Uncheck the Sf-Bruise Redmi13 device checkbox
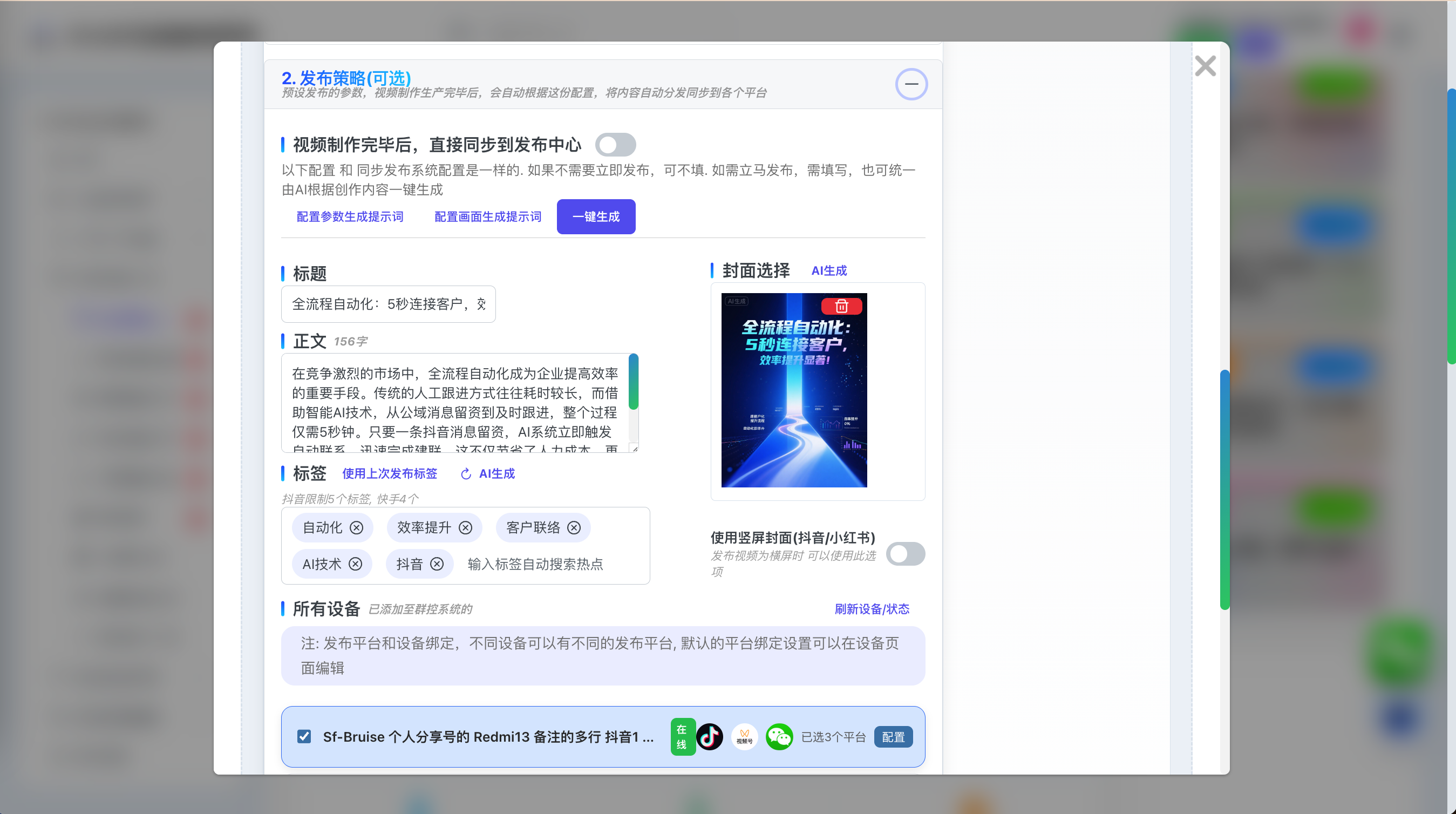 pyautogui.click(x=304, y=736)
